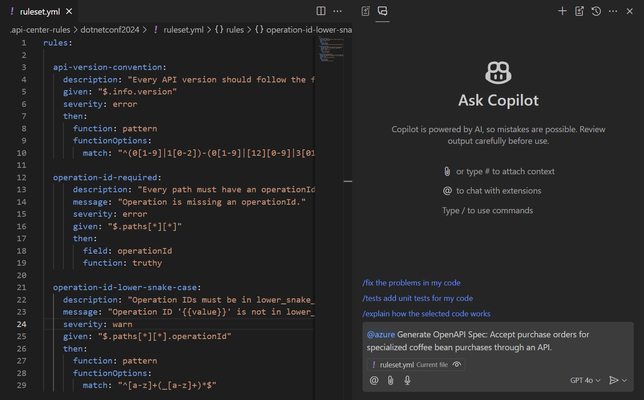Start a new Copilot chat with plus
644x400 pixels.
562,11
